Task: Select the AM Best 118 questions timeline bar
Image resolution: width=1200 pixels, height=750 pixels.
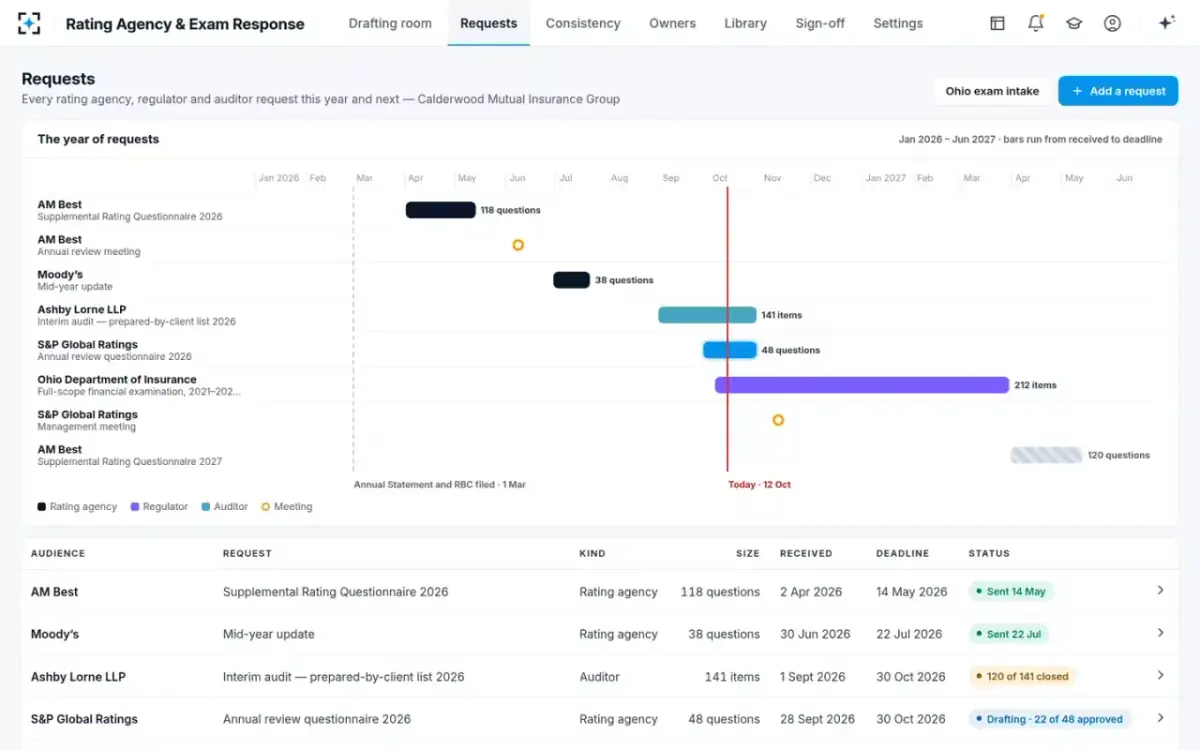Action: point(441,210)
